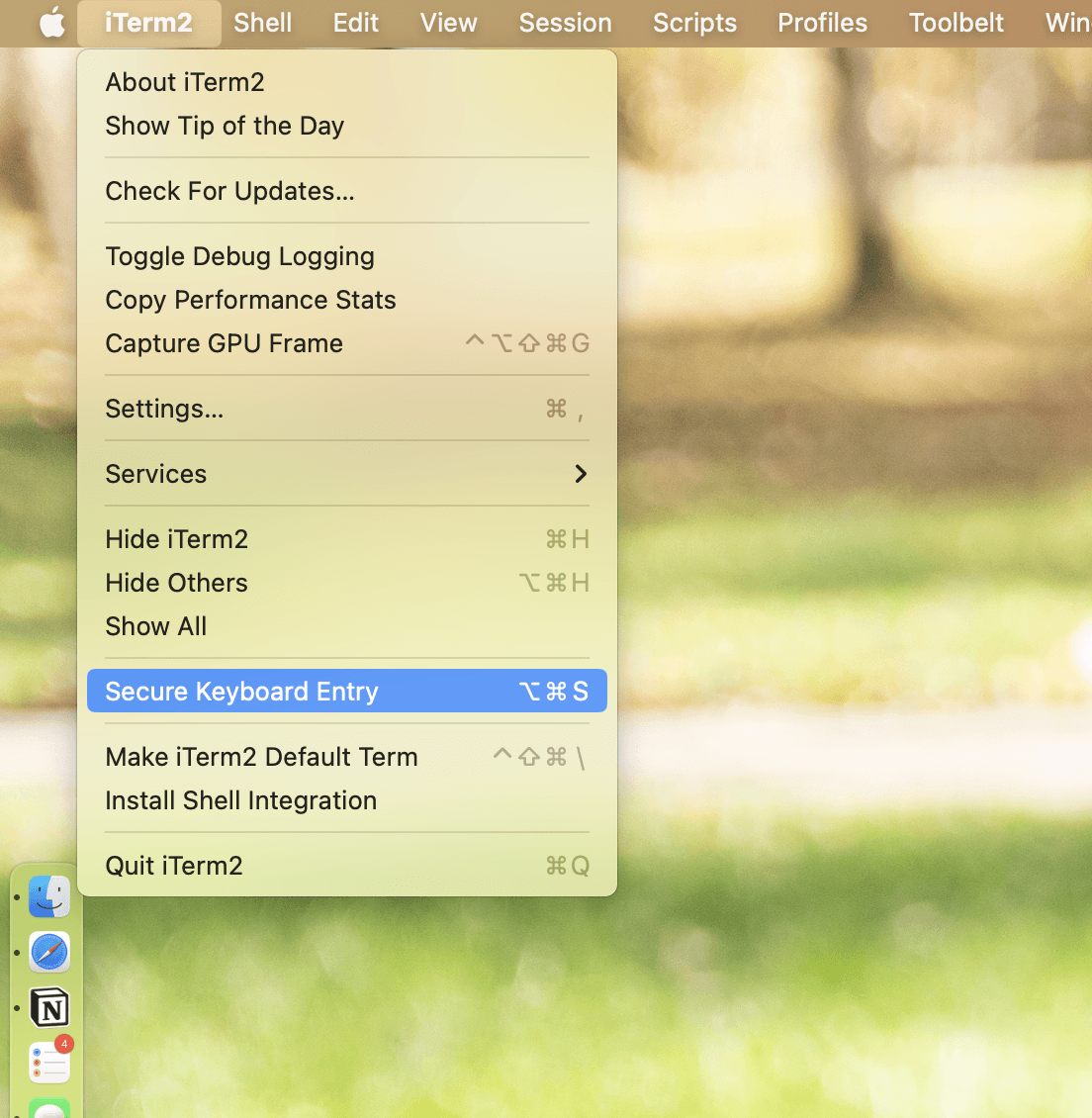Select Settings… from the menu
Viewport: 1092px width, 1118px height.
[165, 409]
